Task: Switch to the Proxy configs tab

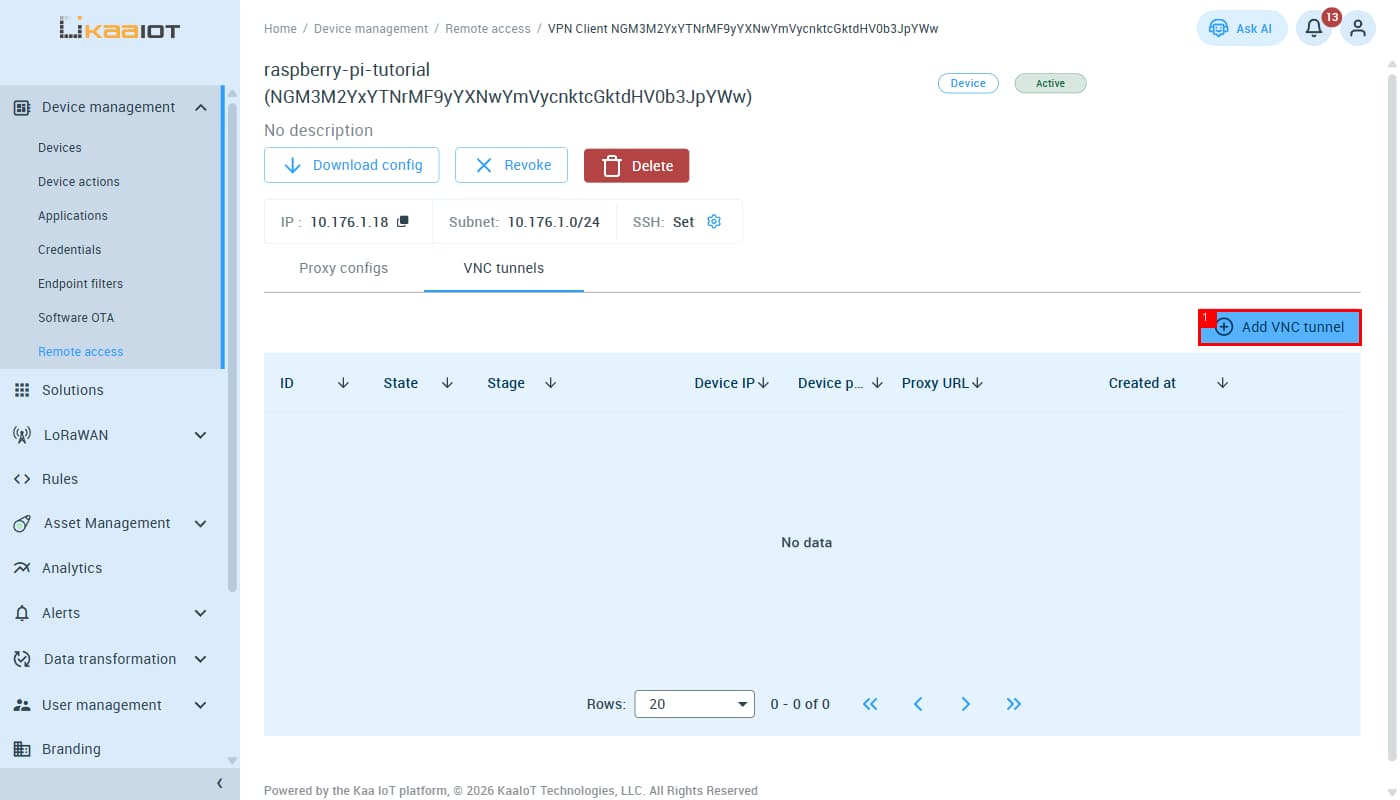Action: (x=343, y=268)
